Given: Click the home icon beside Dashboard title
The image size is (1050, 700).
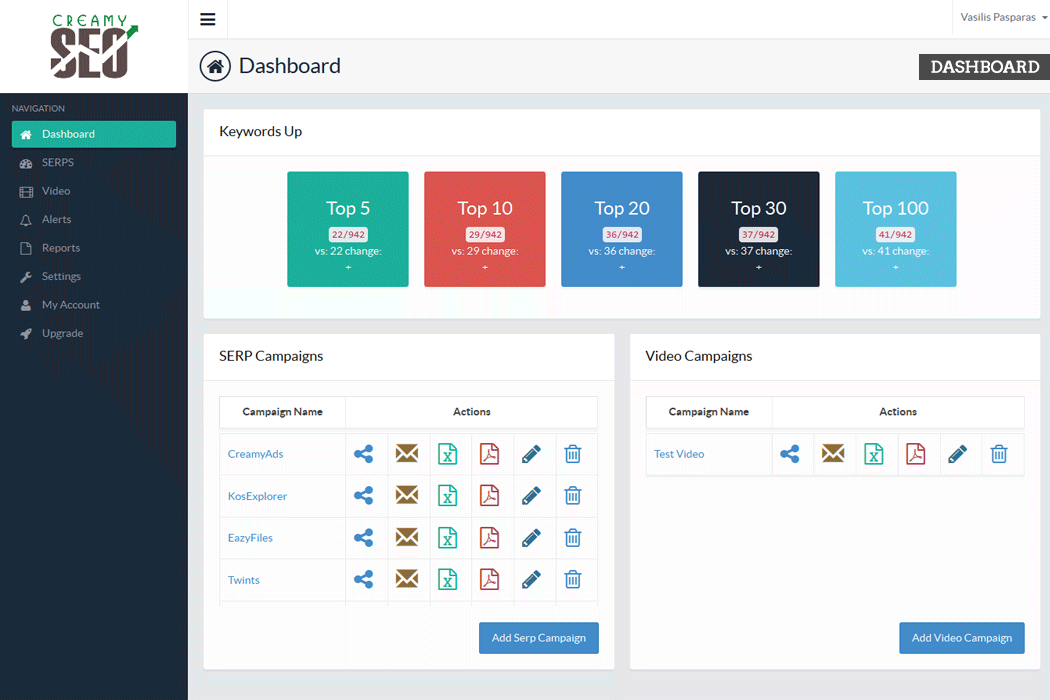Looking at the screenshot, I should coord(215,66).
